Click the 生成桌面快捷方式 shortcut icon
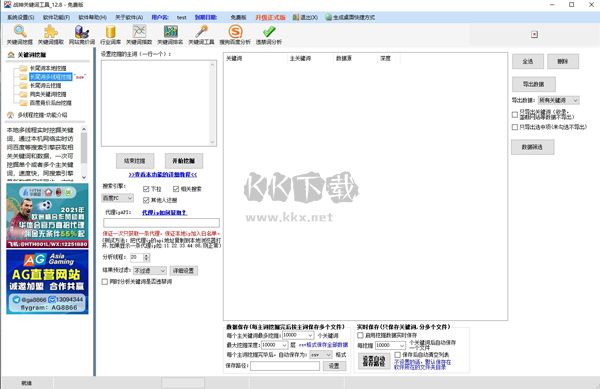The image size is (600, 389). pos(328,17)
